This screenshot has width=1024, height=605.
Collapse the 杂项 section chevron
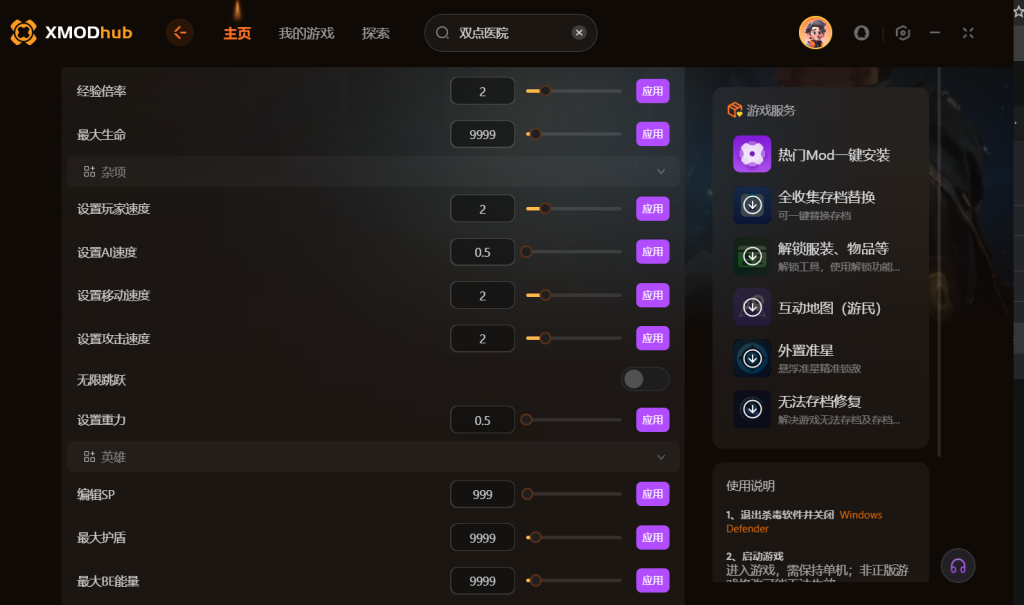tap(661, 171)
